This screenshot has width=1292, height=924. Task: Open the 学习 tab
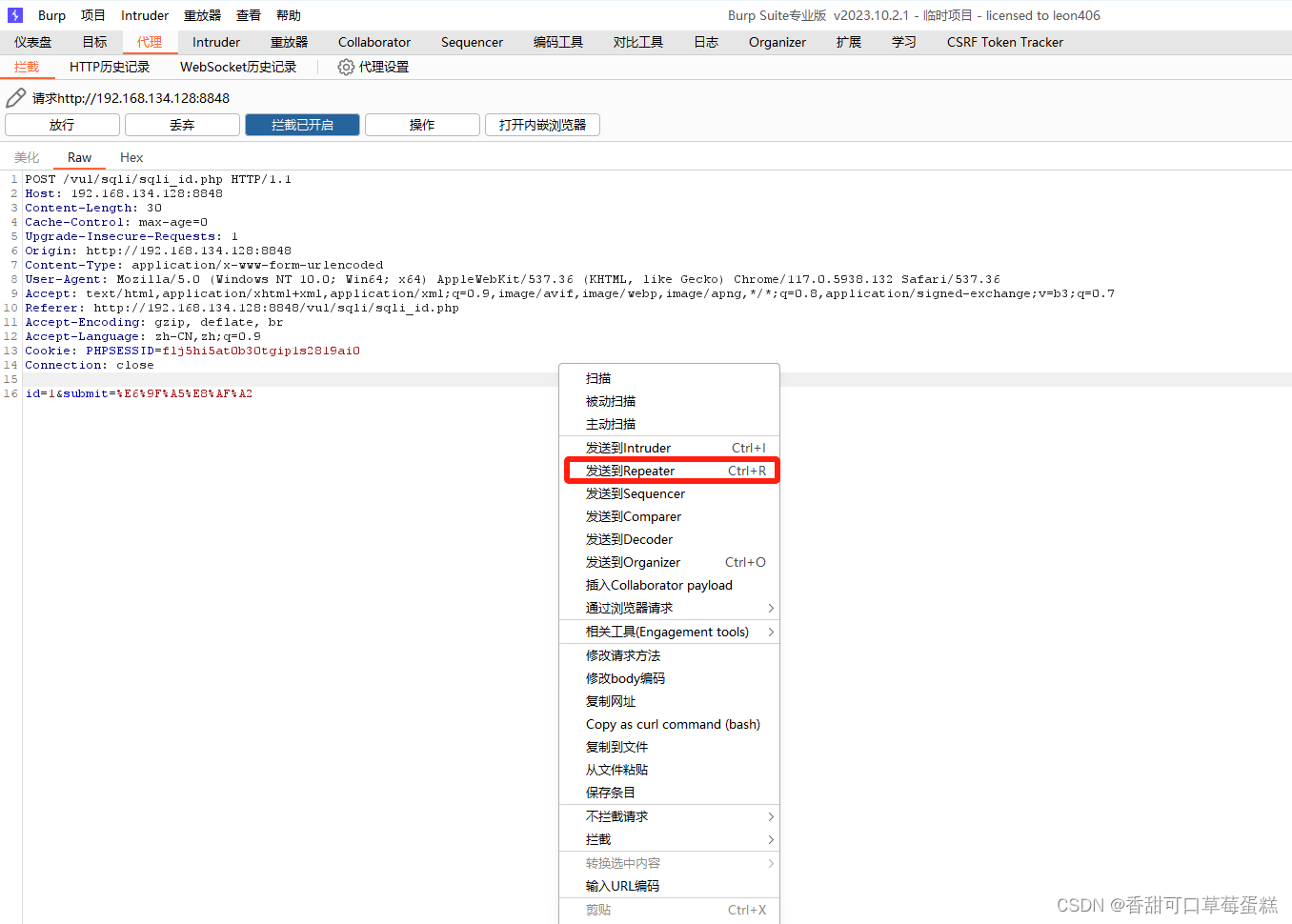pyautogui.click(x=904, y=42)
